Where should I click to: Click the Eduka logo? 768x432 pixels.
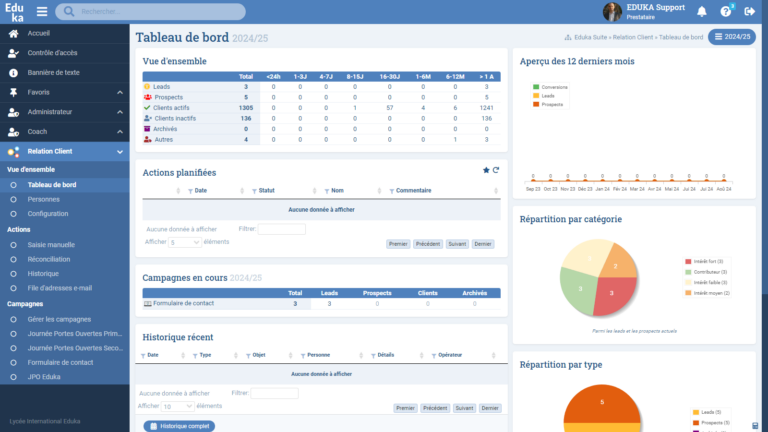click(14, 12)
